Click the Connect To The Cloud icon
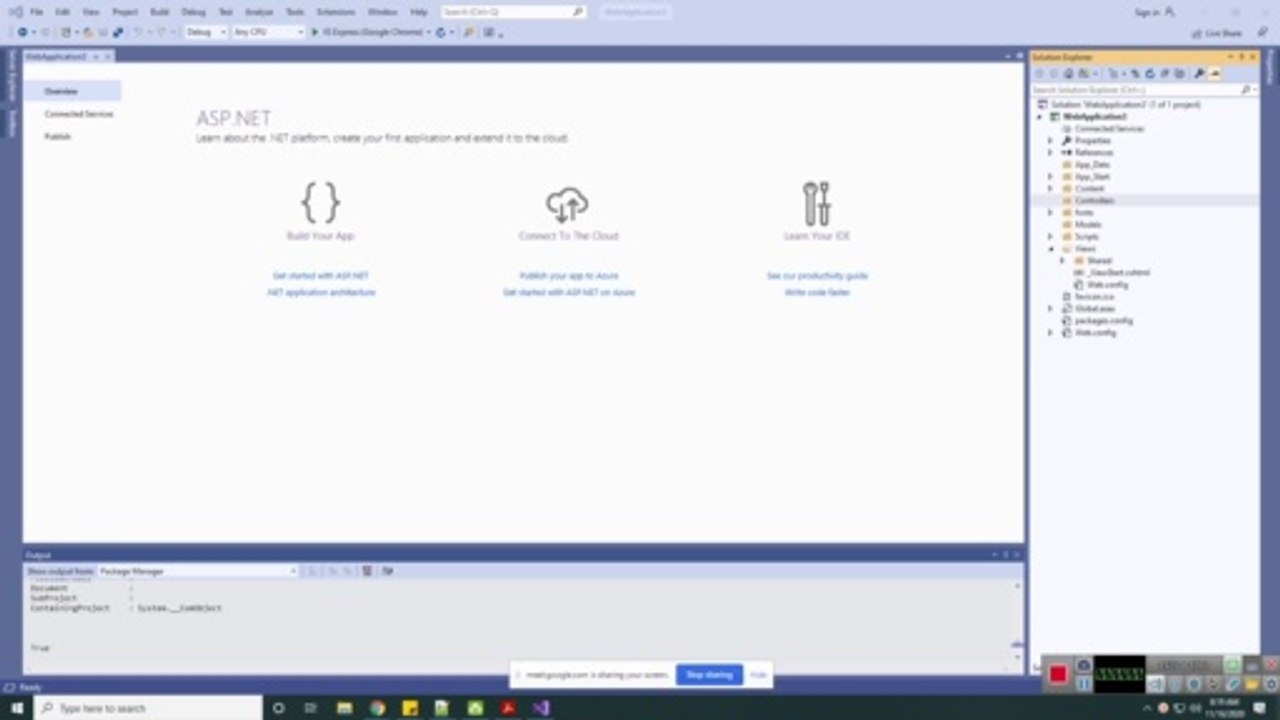This screenshot has width=1280, height=720. click(x=567, y=205)
